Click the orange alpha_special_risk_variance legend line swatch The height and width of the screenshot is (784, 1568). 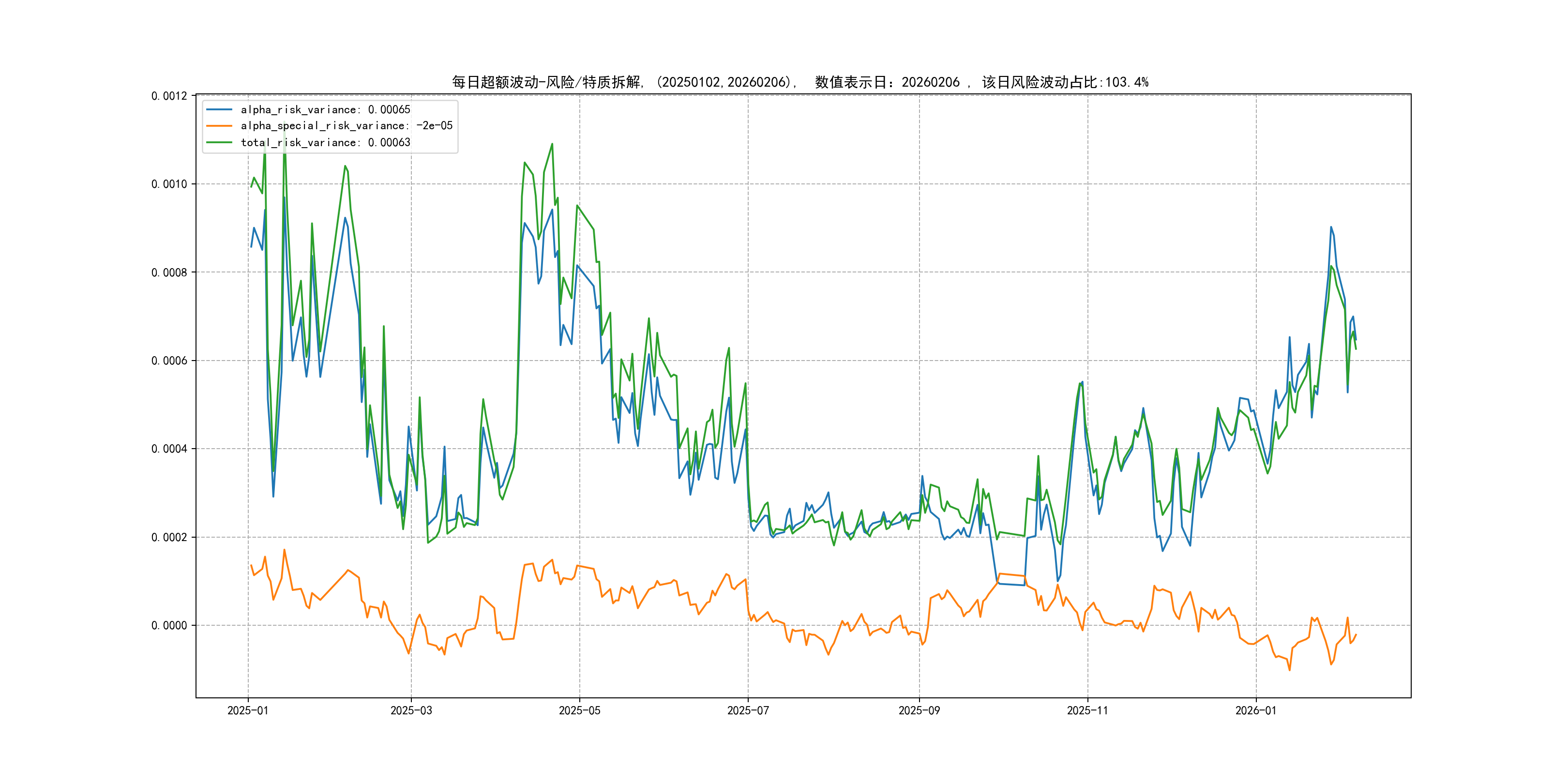(219, 126)
